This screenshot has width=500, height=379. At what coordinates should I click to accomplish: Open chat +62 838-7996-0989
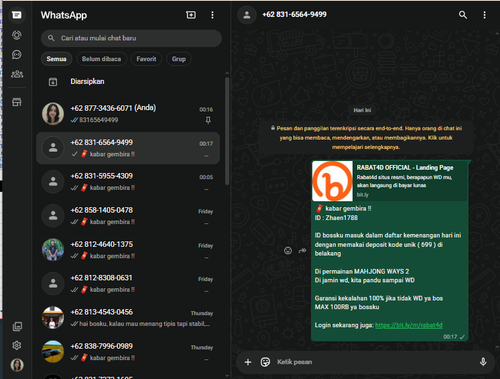click(x=128, y=352)
